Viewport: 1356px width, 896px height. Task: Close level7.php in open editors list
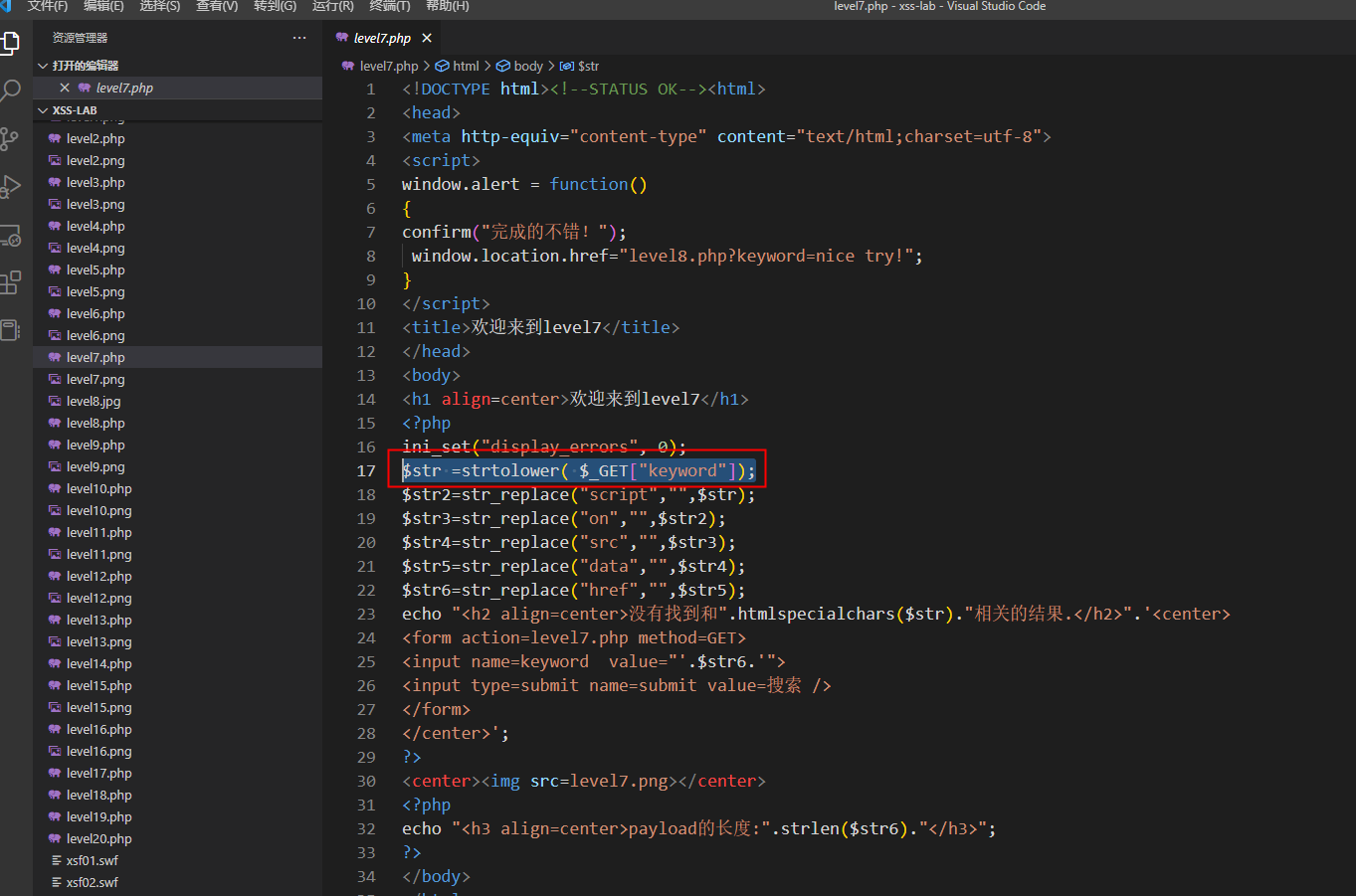[65, 88]
